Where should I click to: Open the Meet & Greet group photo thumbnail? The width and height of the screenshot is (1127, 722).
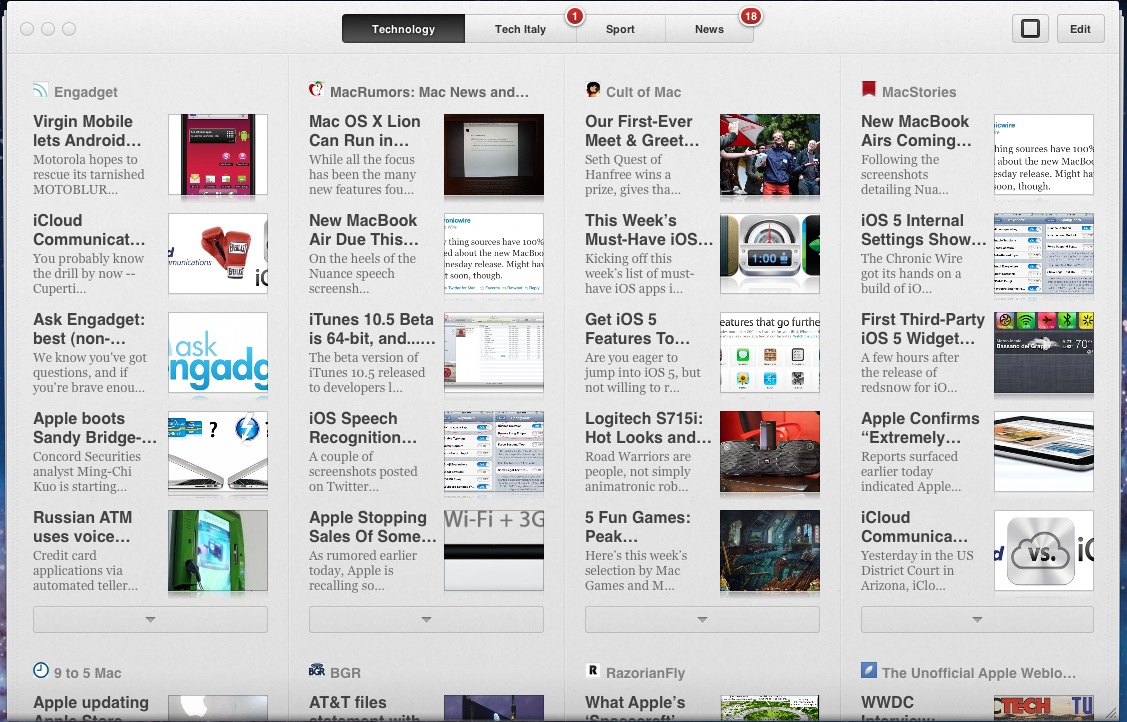tap(770, 154)
